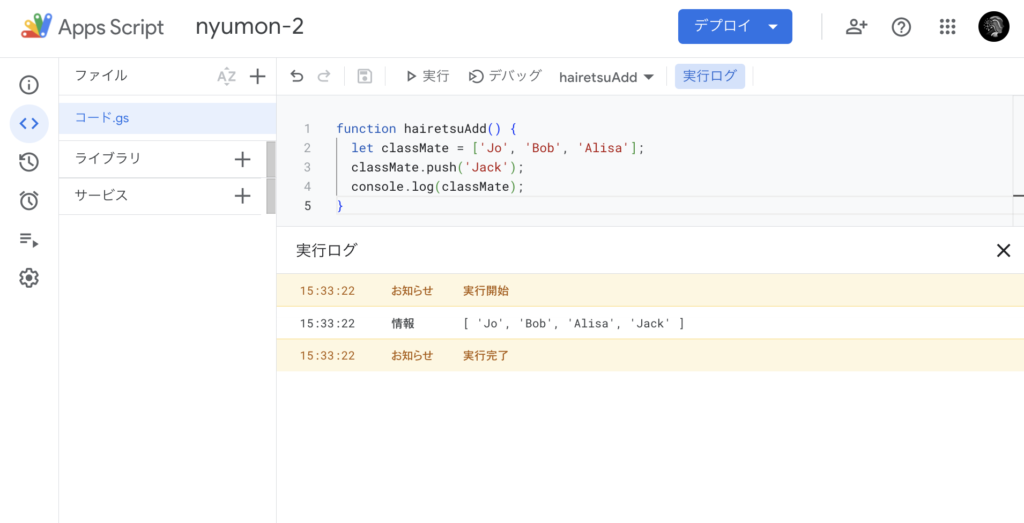Open Project Settings gear icon
The height and width of the screenshot is (523, 1024).
(x=29, y=278)
